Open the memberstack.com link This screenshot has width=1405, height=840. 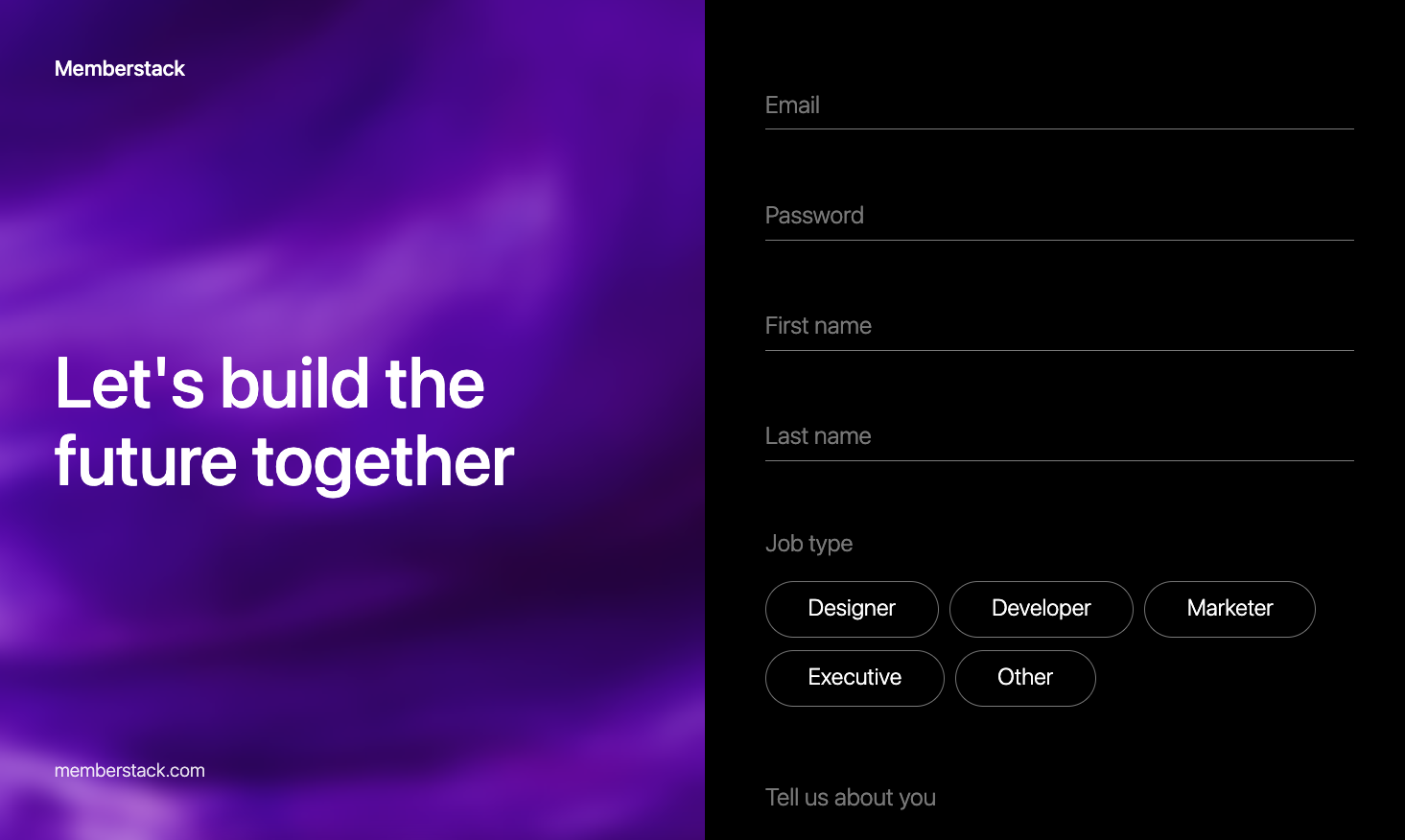(129, 770)
